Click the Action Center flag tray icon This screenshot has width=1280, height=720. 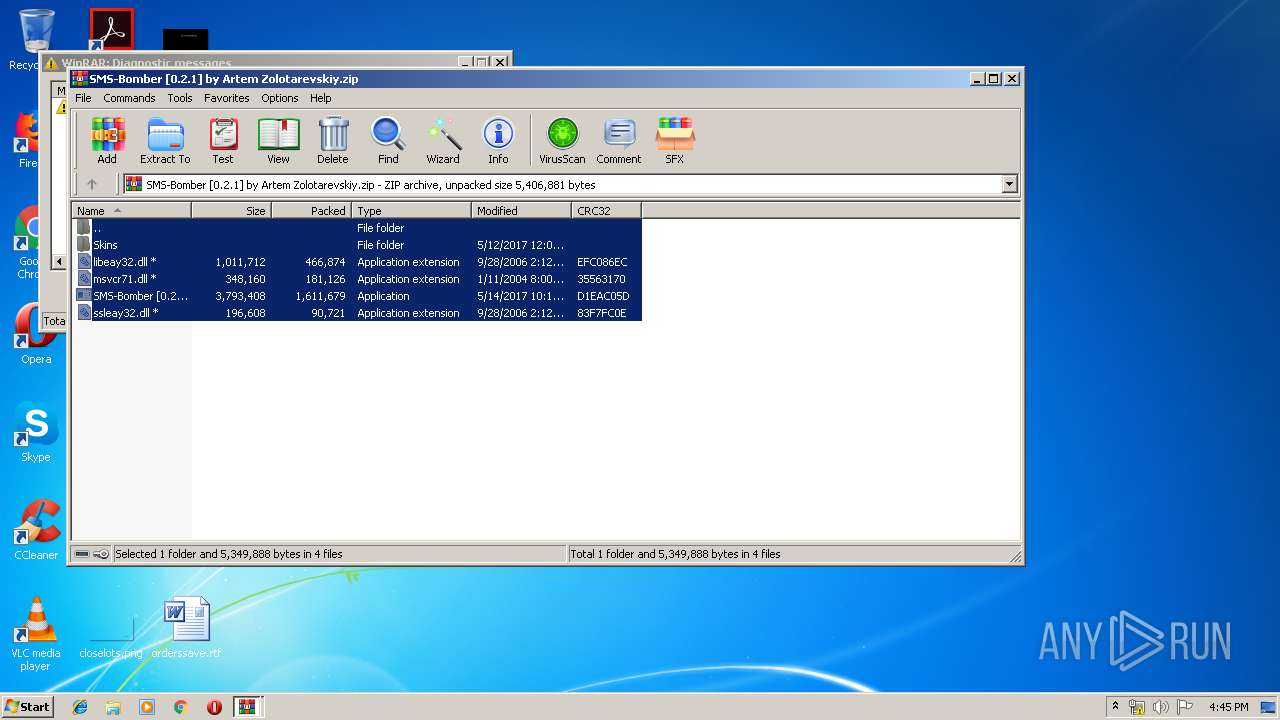tap(1183, 707)
